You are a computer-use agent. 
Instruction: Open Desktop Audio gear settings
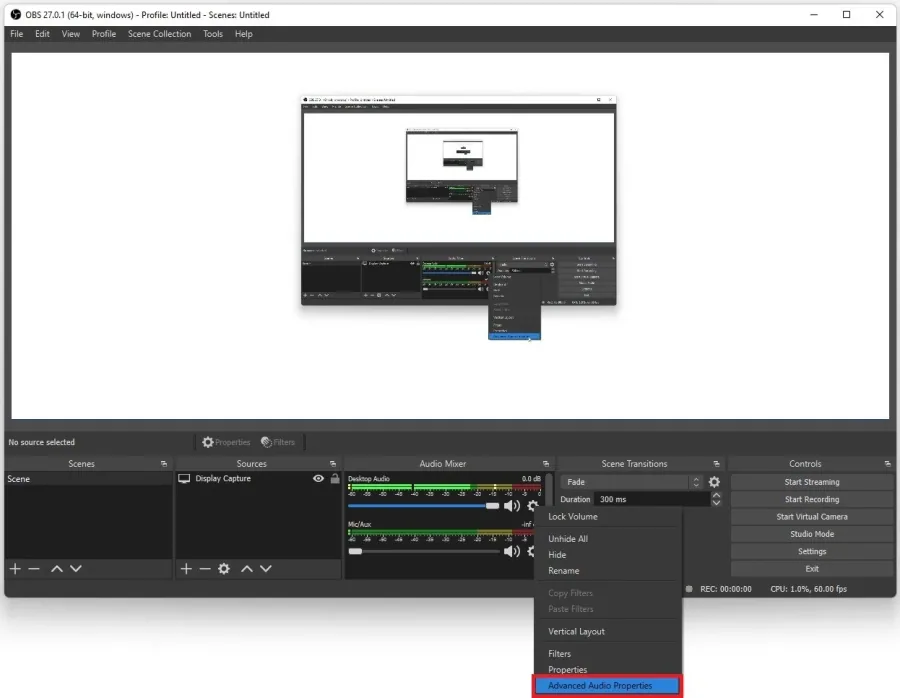[x=533, y=506]
